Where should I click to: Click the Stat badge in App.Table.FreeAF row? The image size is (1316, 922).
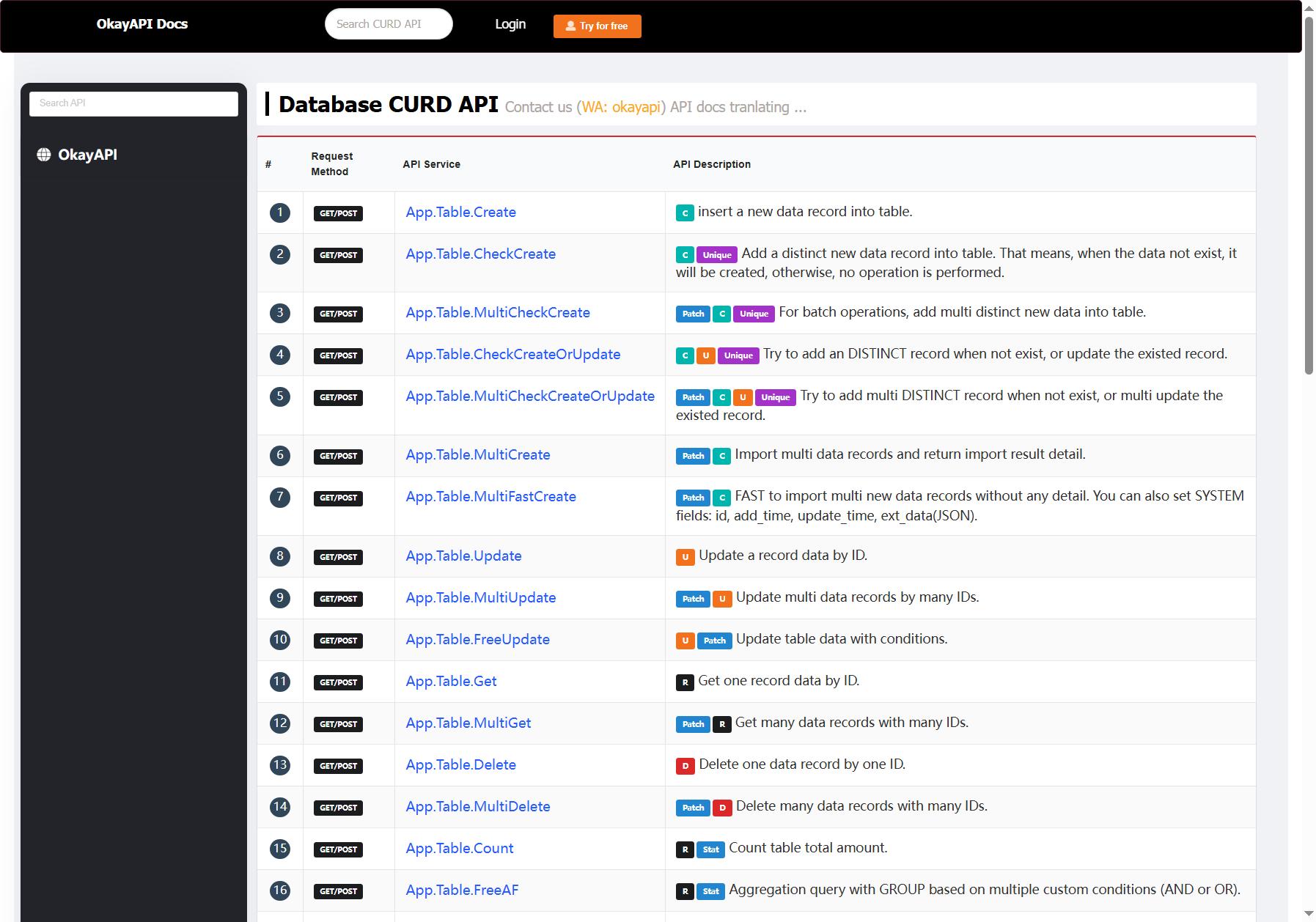tap(710, 891)
